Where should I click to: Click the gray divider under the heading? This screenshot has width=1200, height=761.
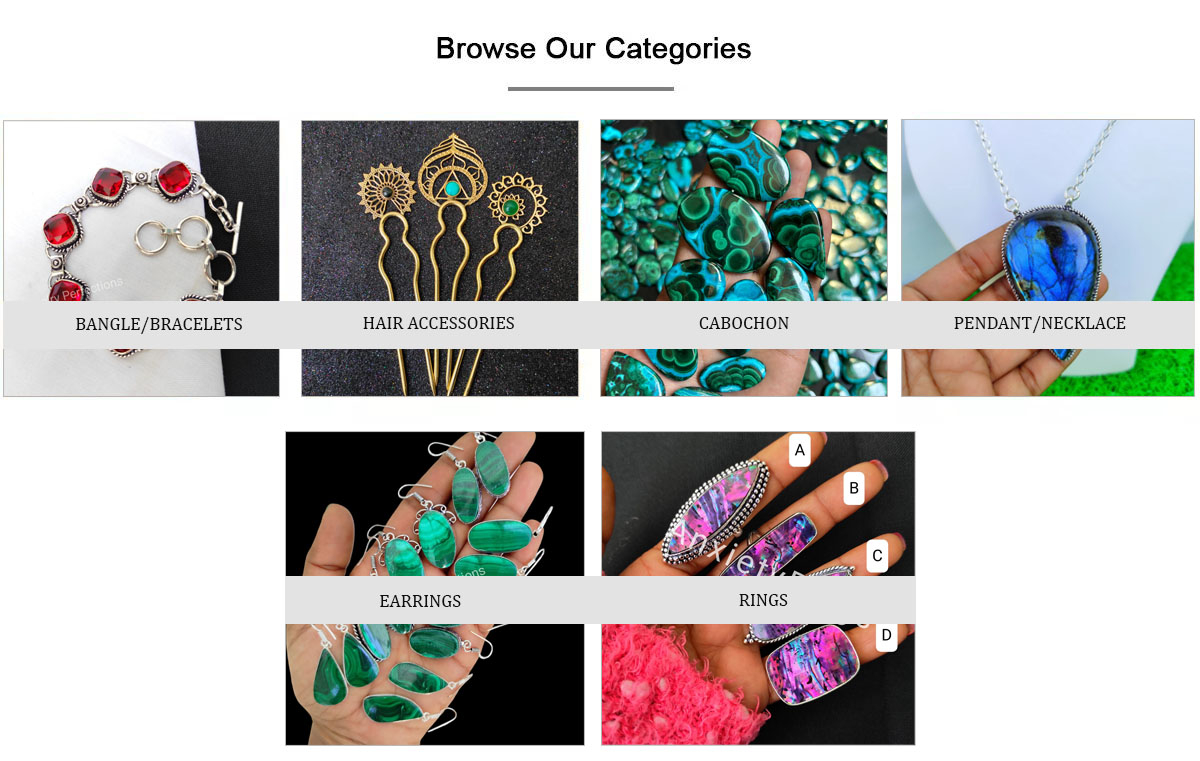(x=591, y=89)
